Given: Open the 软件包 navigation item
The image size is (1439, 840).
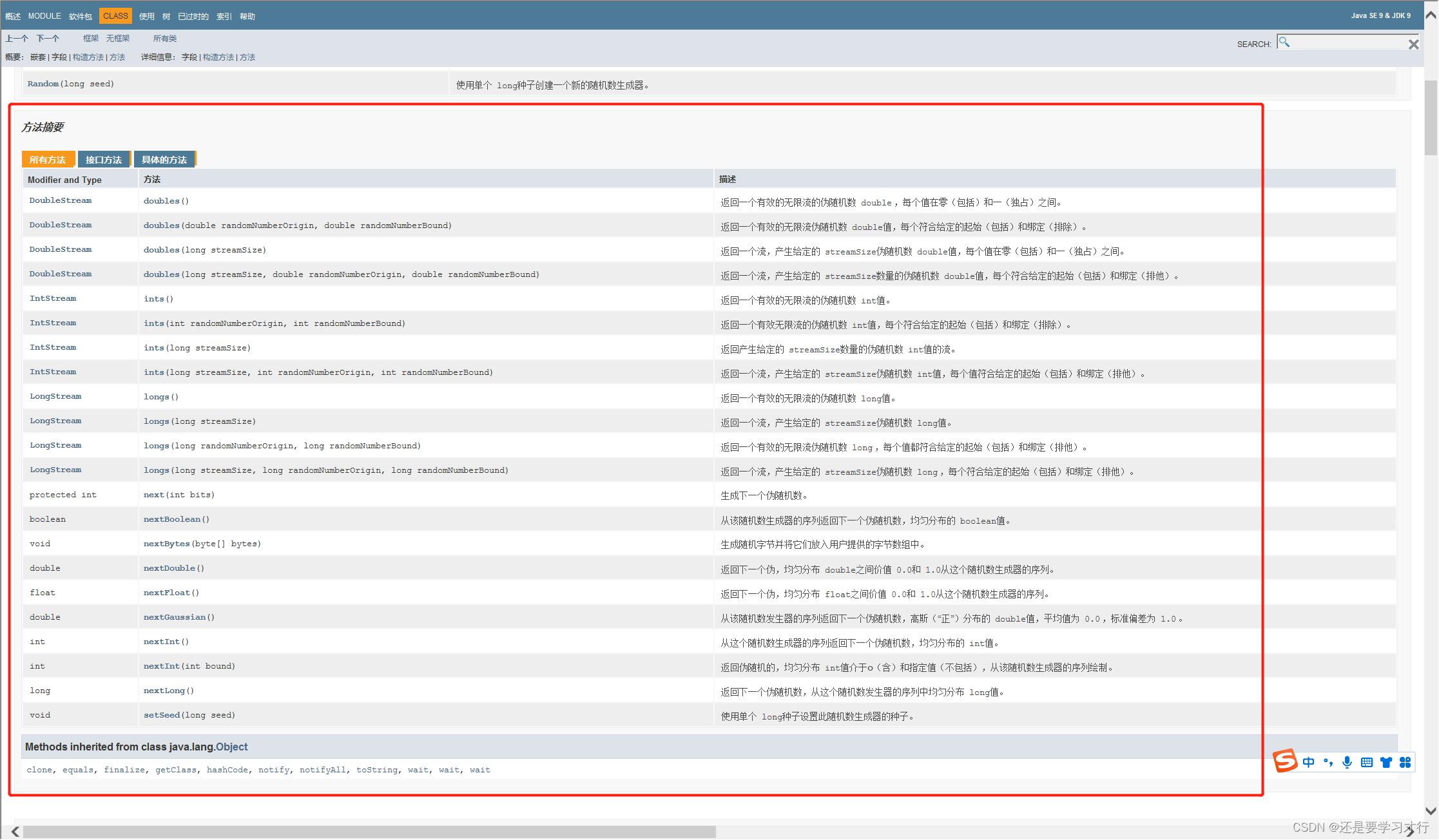Looking at the screenshot, I should click(81, 16).
